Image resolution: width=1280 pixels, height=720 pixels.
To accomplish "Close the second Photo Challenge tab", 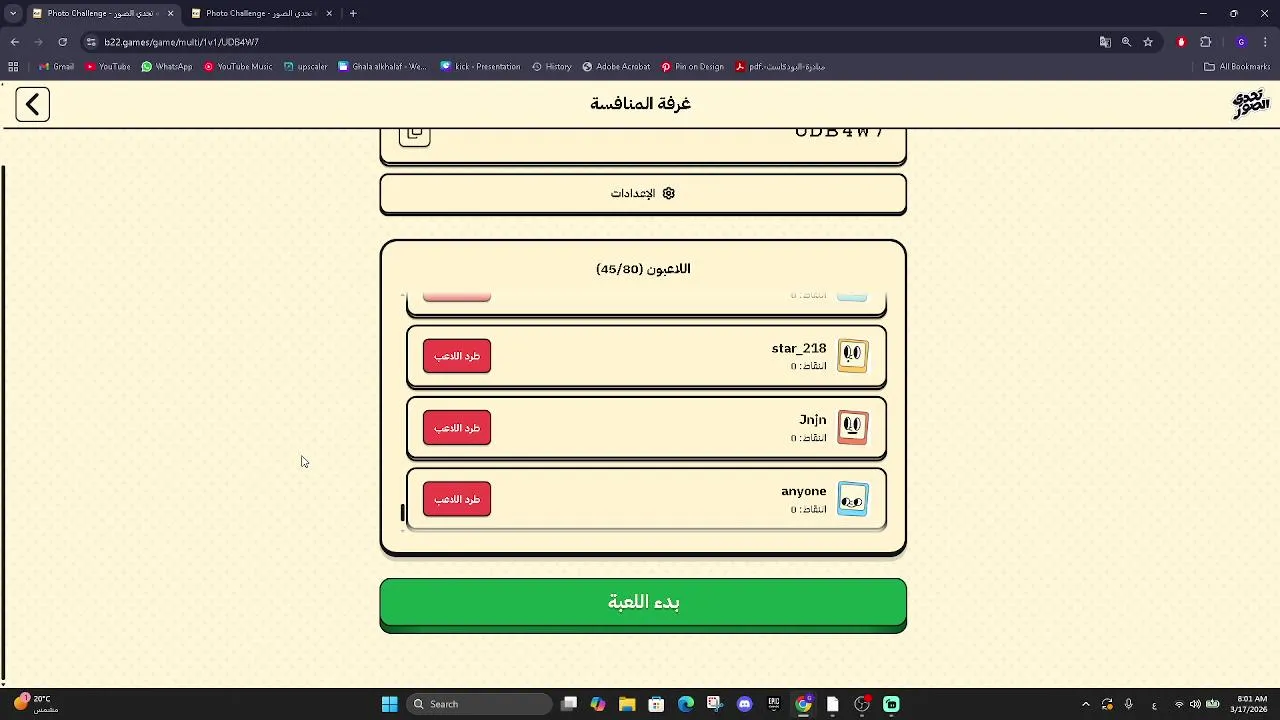I will tap(329, 13).
